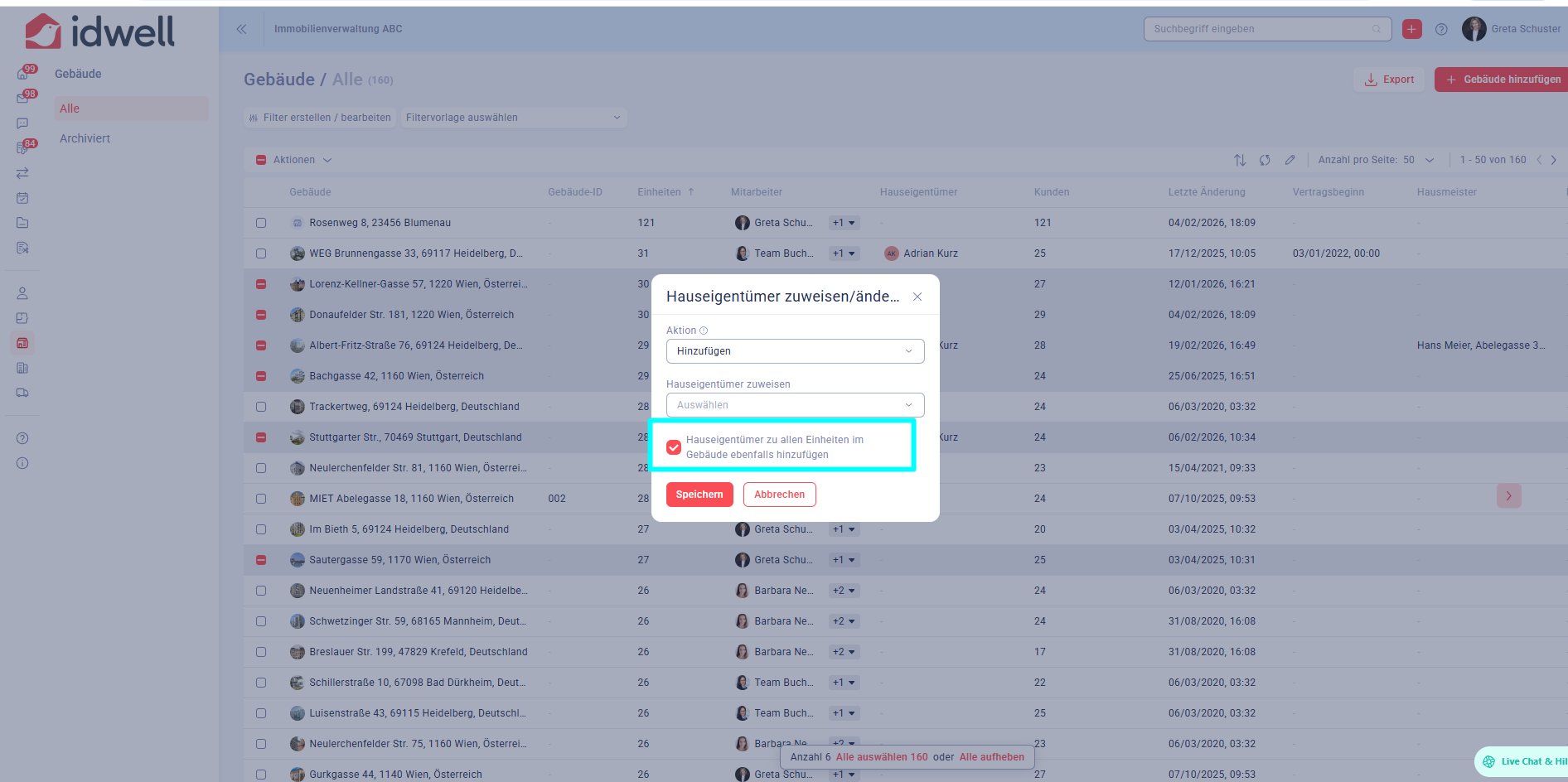The image size is (1568, 782).
Task: Open the help question mark icon in header
Action: pos(1441,29)
